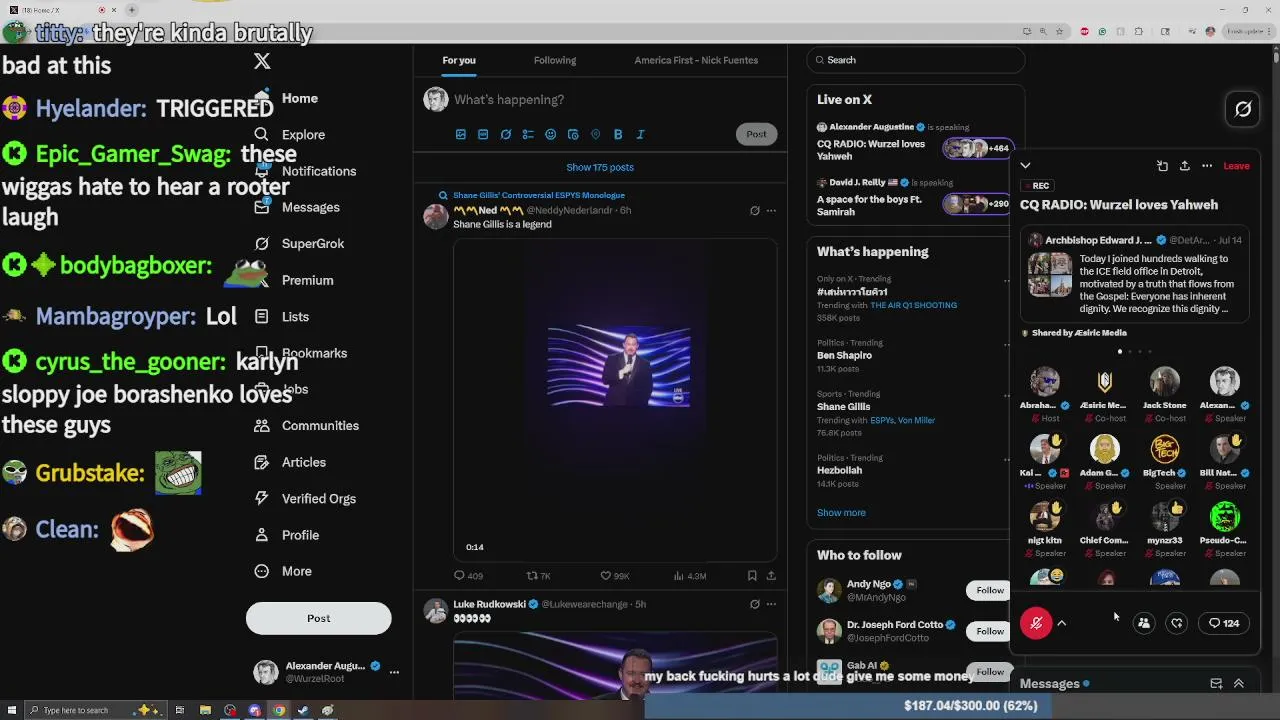
Task: Schedule the post with the calendar icon
Action: point(573,134)
